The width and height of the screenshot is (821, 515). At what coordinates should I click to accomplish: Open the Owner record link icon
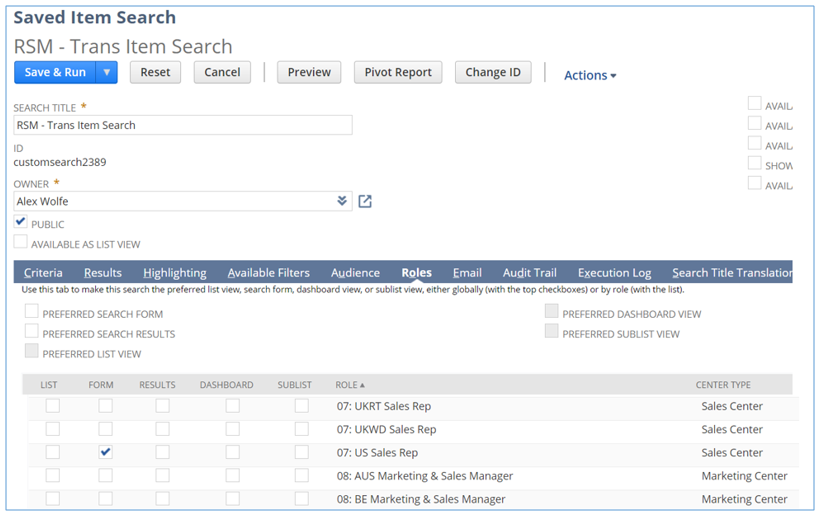pyautogui.click(x=365, y=201)
